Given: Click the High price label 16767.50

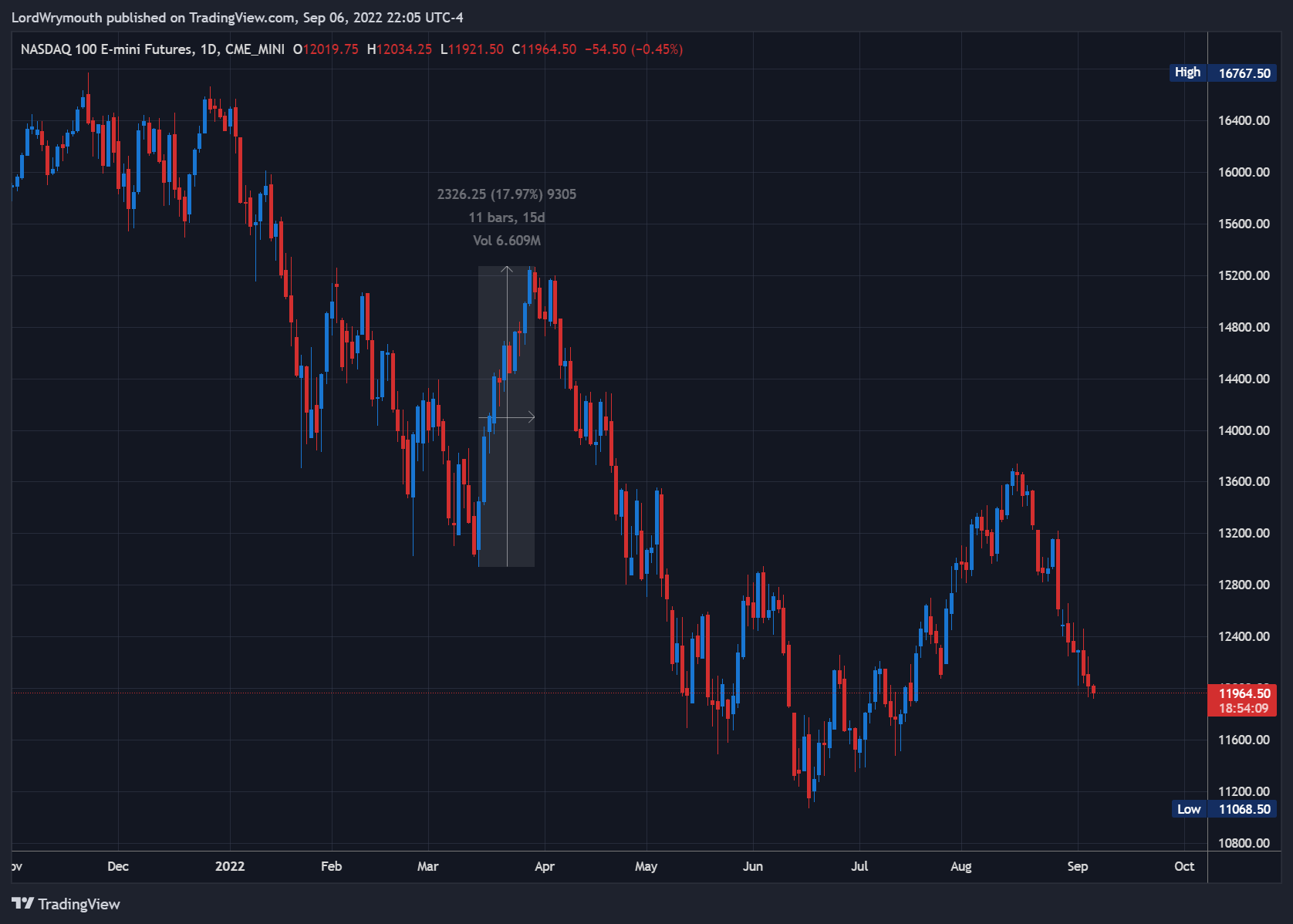Looking at the screenshot, I should (x=1244, y=73).
